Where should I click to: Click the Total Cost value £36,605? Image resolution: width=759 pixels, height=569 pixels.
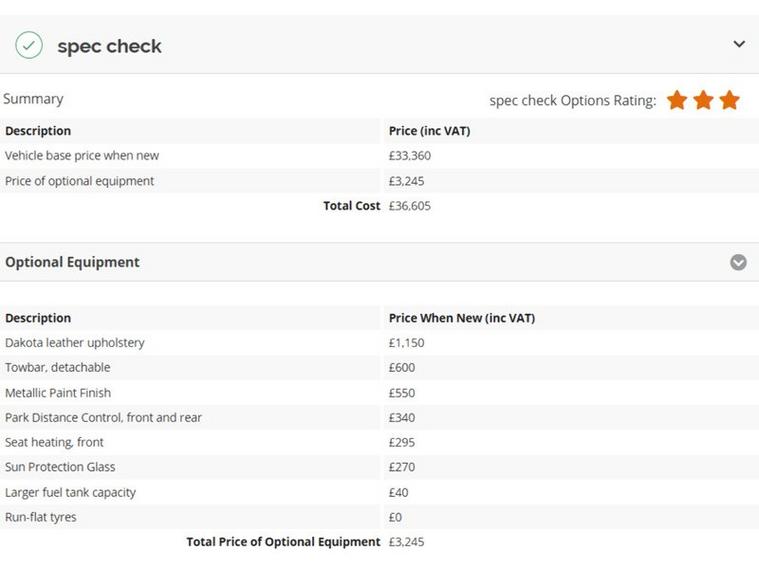pyautogui.click(x=409, y=206)
